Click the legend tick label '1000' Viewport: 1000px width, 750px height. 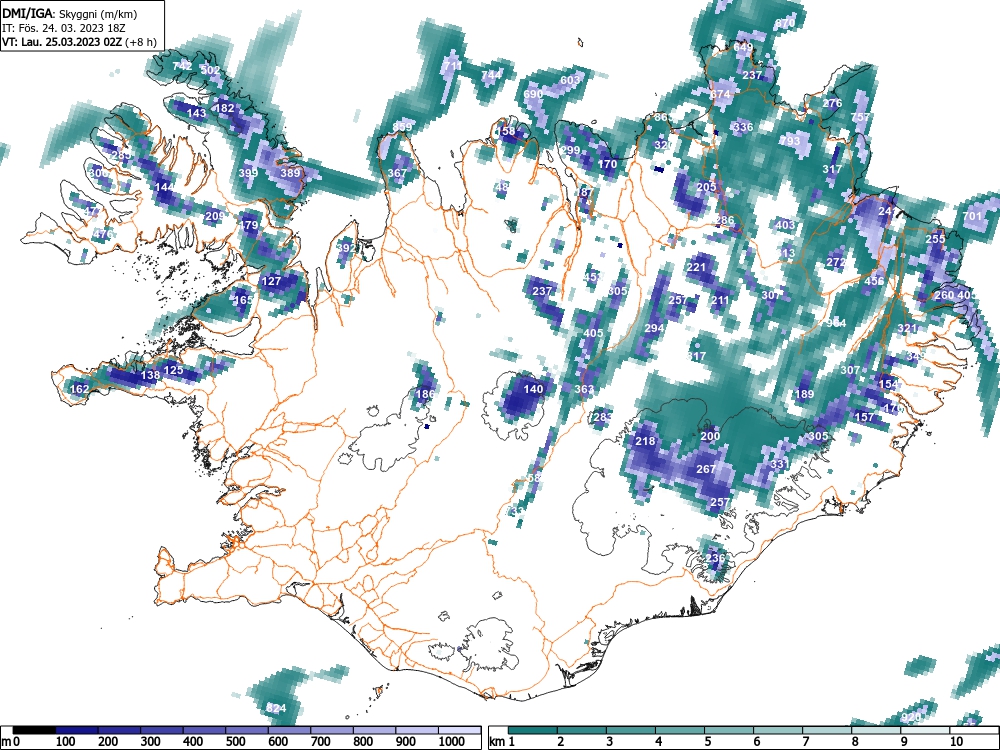(452, 742)
